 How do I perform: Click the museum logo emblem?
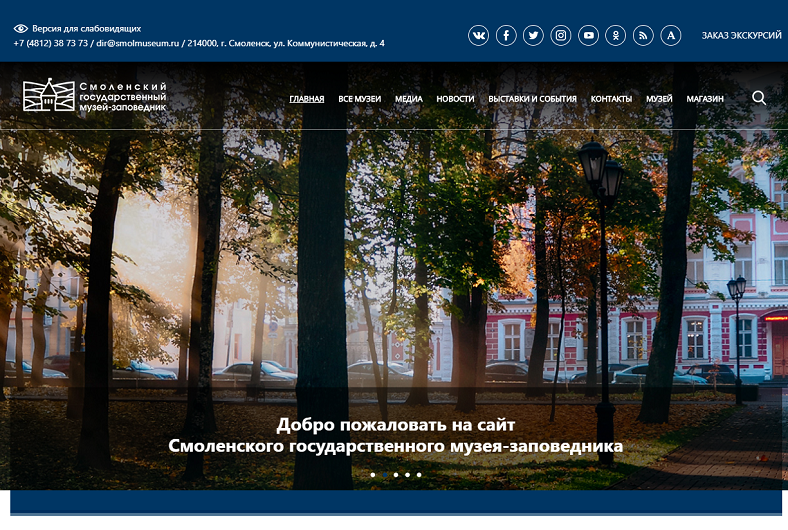coord(48,94)
